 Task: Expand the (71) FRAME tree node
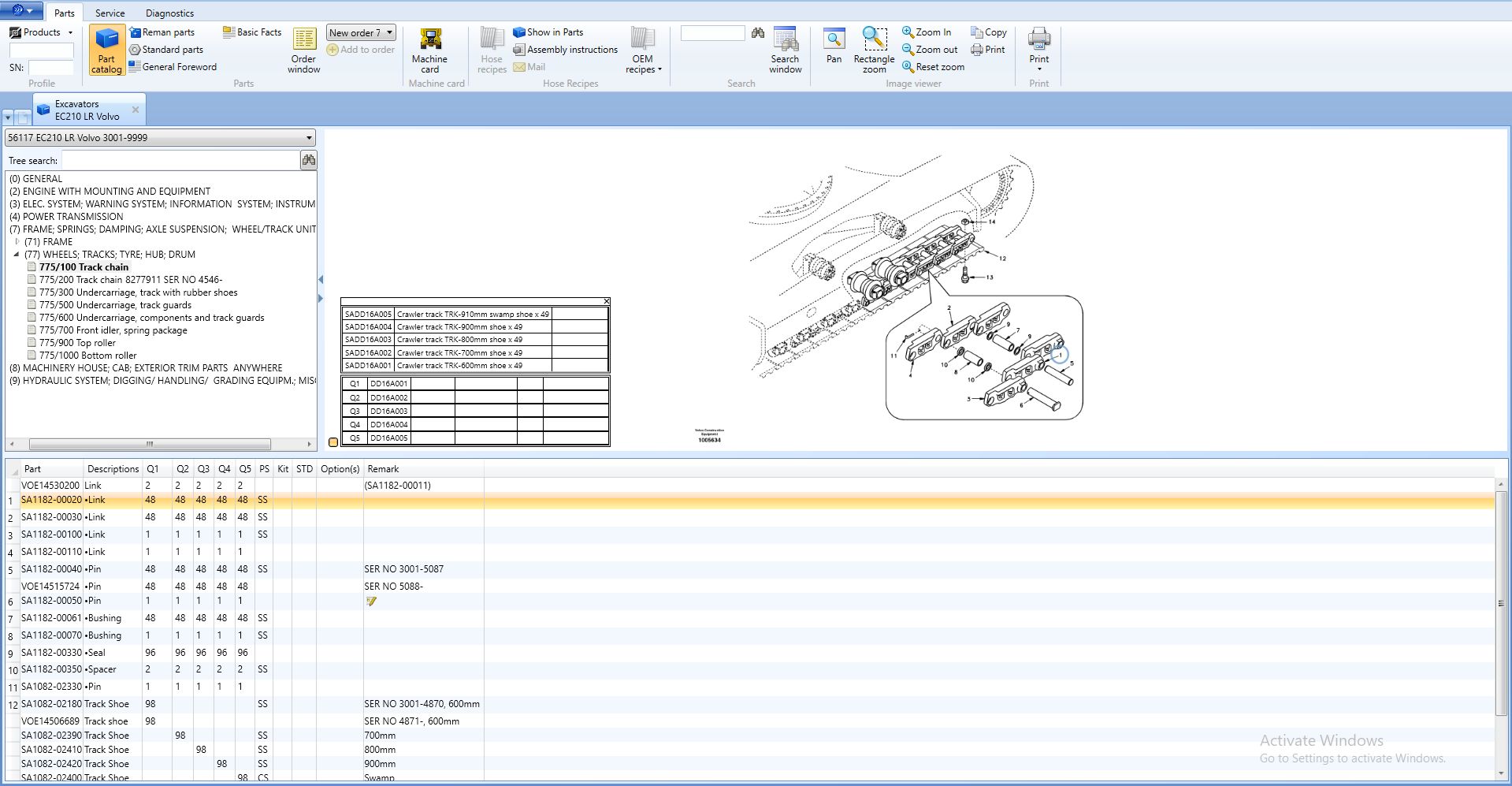(x=17, y=242)
